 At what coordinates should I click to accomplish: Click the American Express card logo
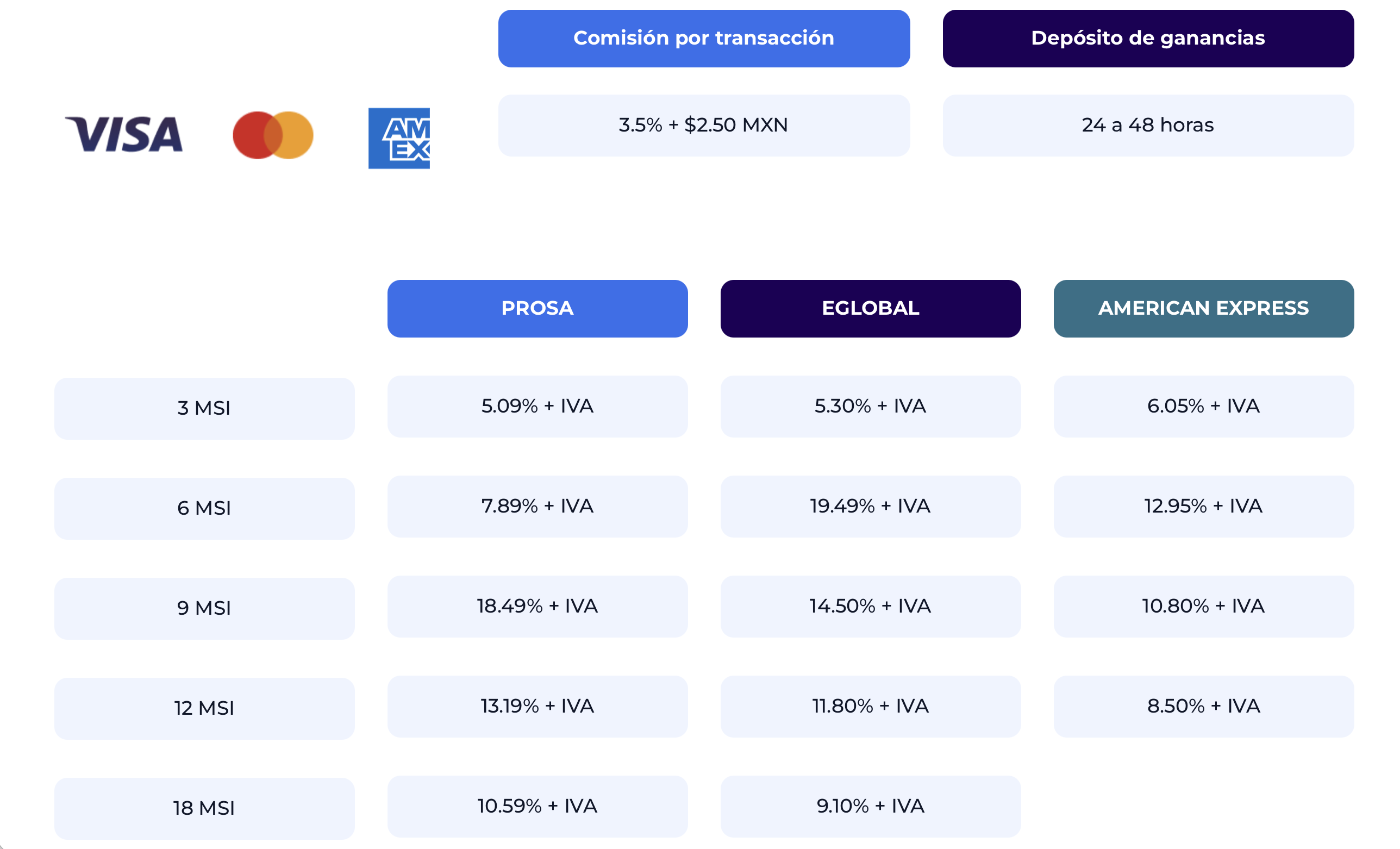(x=399, y=138)
